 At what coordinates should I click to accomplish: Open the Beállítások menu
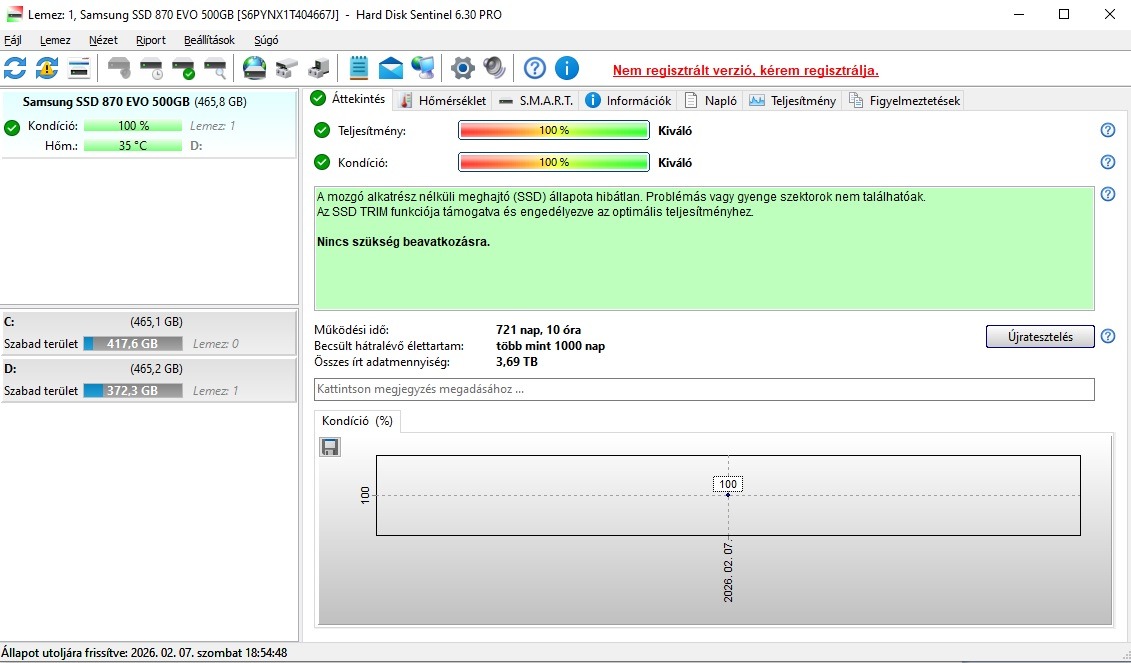click(209, 40)
